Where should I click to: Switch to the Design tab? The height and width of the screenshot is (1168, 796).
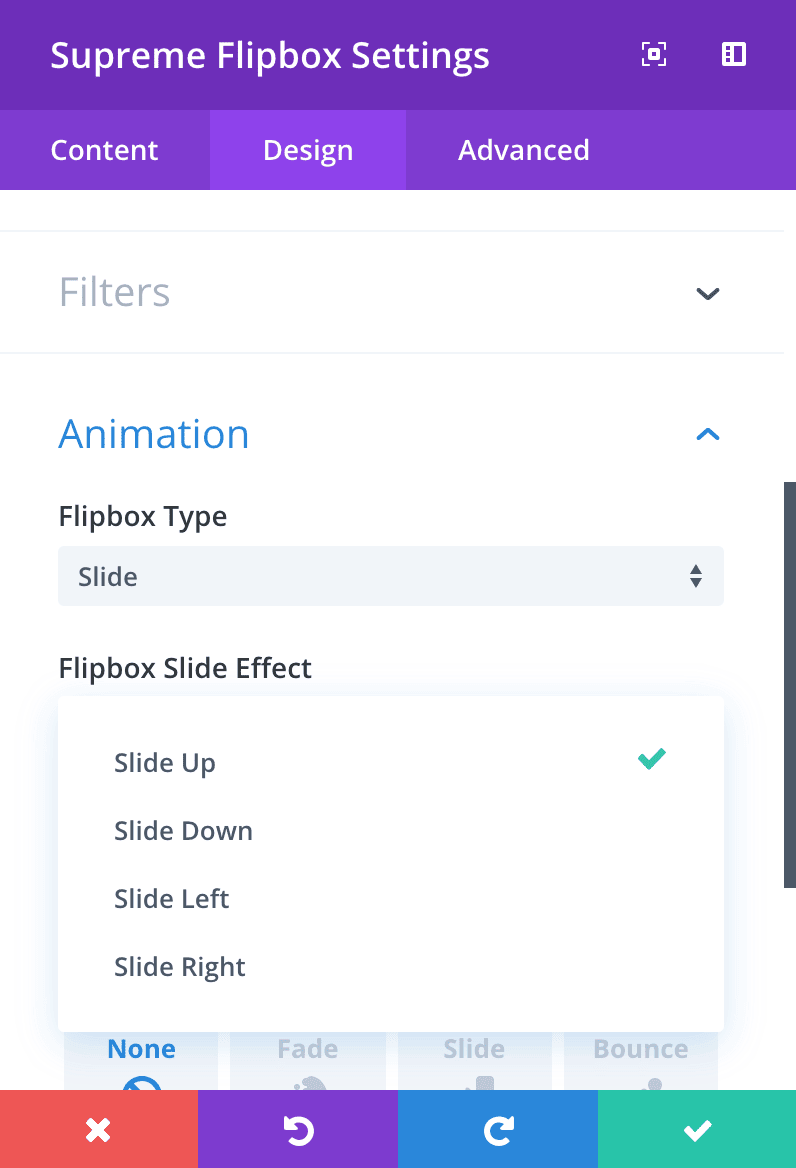click(308, 150)
